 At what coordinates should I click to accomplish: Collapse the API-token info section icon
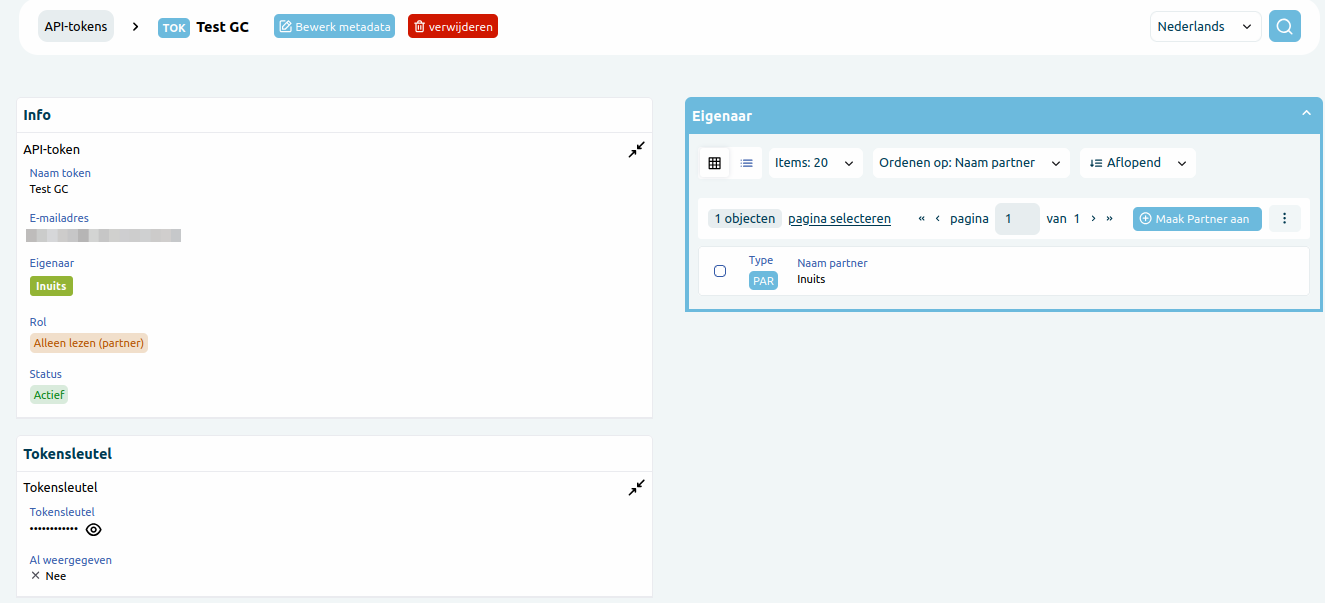(637, 150)
